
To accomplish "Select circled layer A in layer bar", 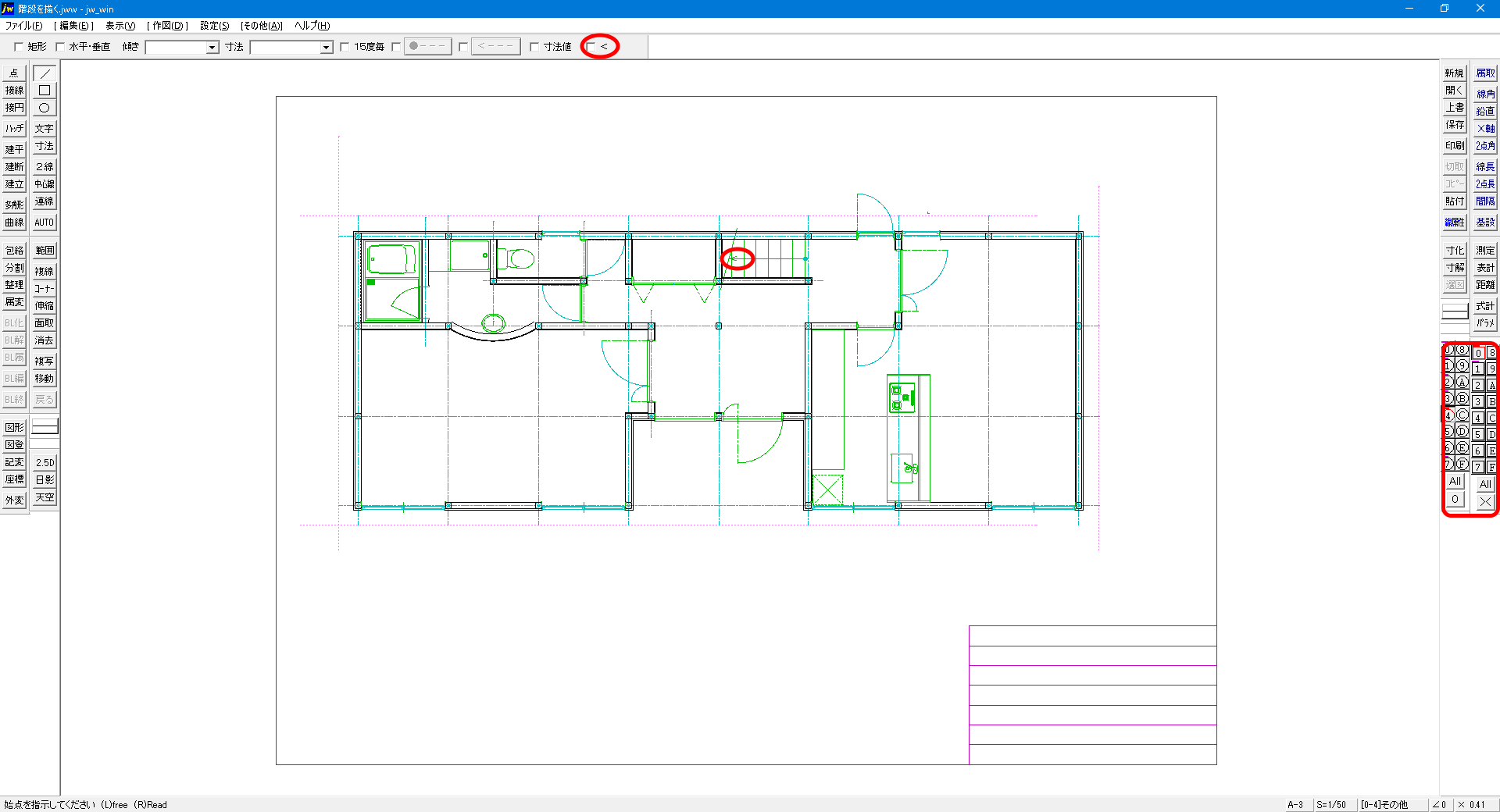I will click(1462, 383).
